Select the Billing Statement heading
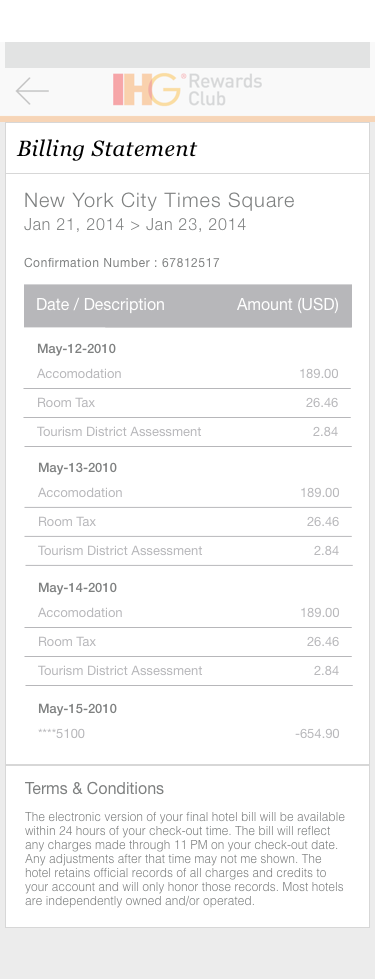The width and height of the screenshot is (375, 979). pyautogui.click(x=107, y=149)
